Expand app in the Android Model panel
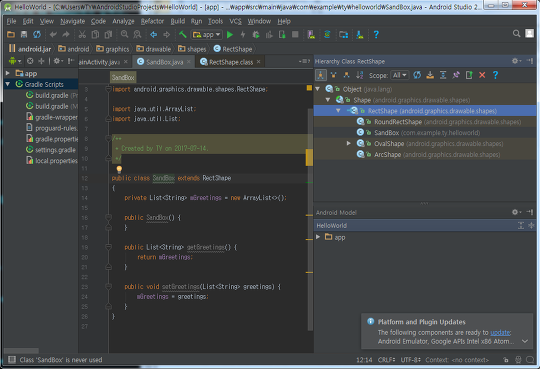This screenshot has height=369, width=540. coord(318,237)
